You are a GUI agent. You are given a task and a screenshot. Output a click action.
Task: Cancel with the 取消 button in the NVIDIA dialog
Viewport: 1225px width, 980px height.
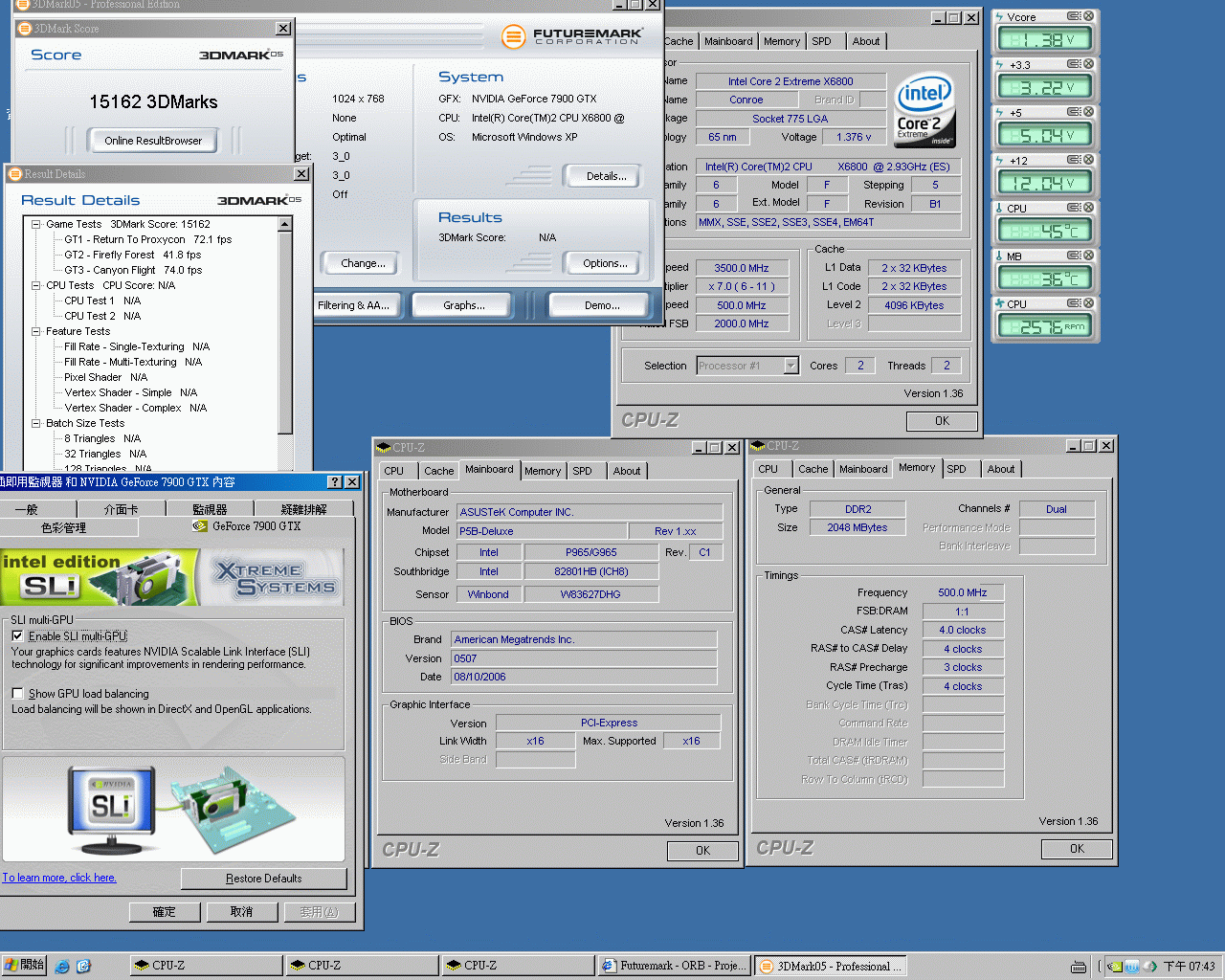pyautogui.click(x=242, y=912)
